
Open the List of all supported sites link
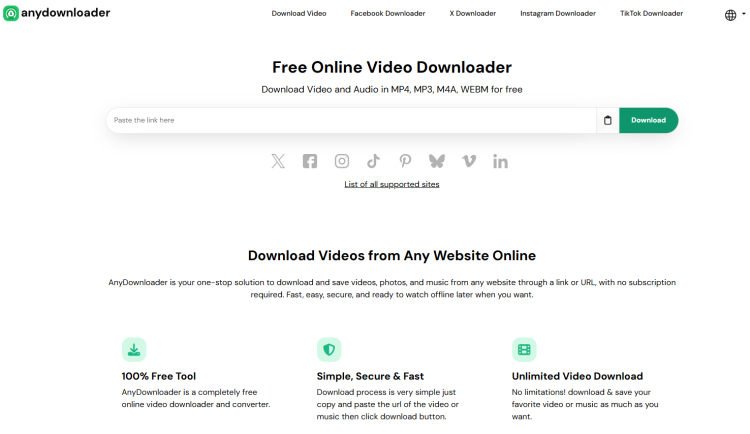[392, 184]
